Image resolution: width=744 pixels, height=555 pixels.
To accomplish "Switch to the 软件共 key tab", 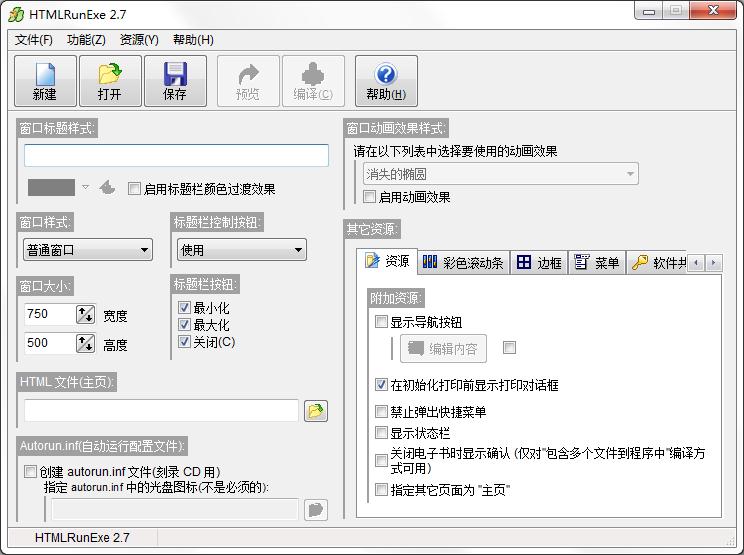I will pyautogui.click(x=657, y=263).
